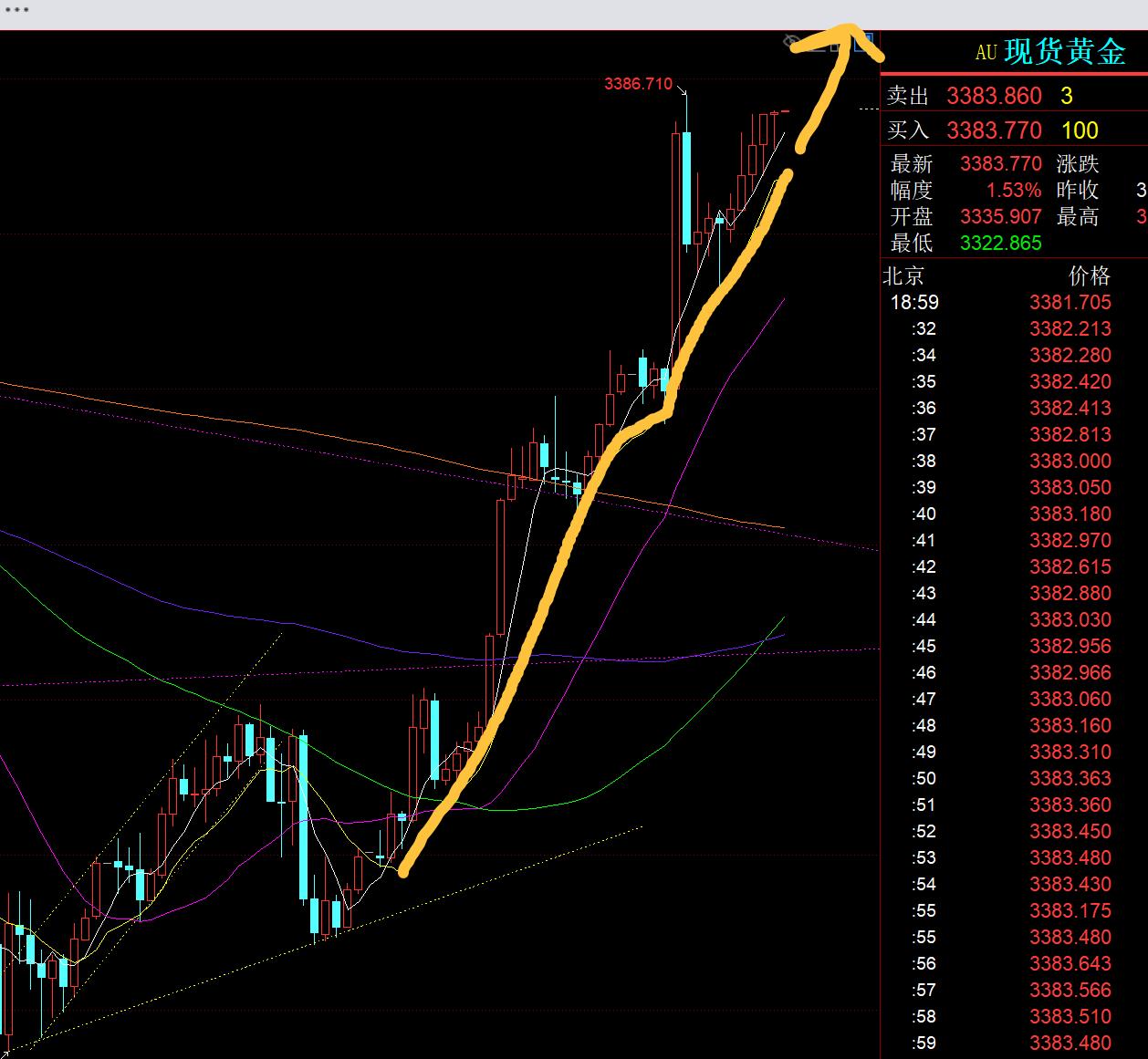Click the tall cyan candle below 3386.710

point(685,187)
